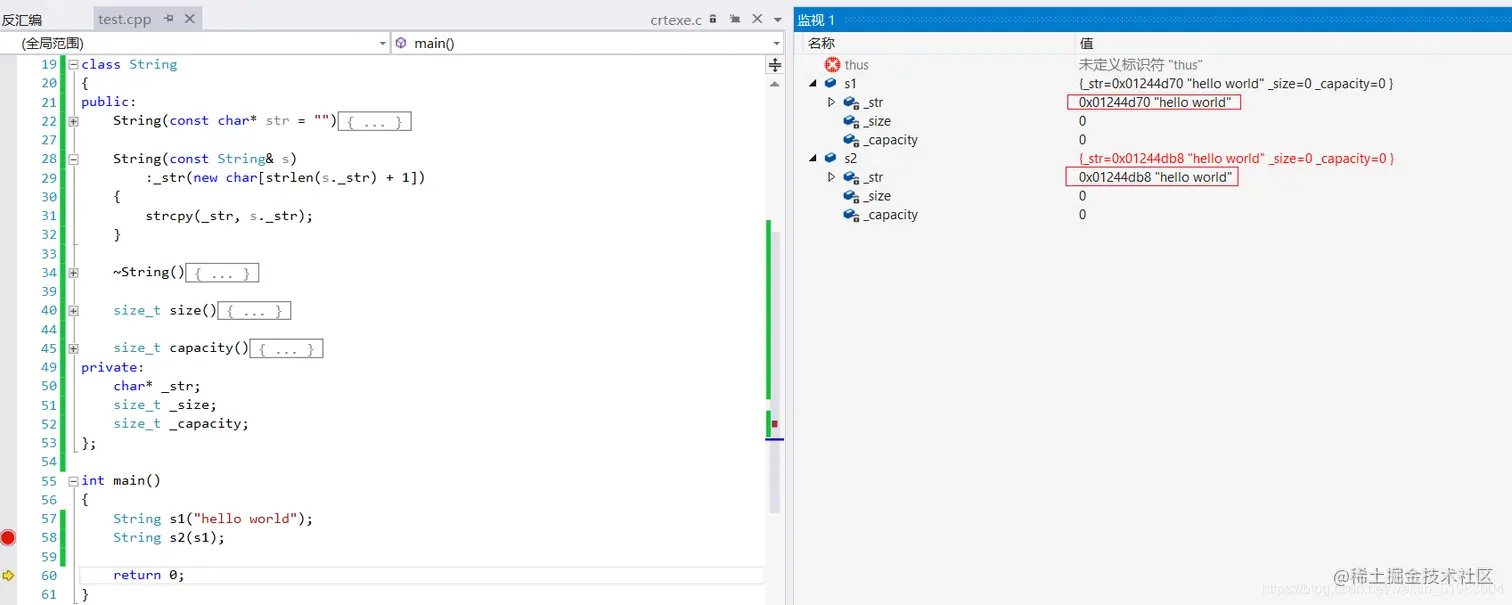Click _capacity value 0 under s2
1512x605 pixels.
(1082, 215)
